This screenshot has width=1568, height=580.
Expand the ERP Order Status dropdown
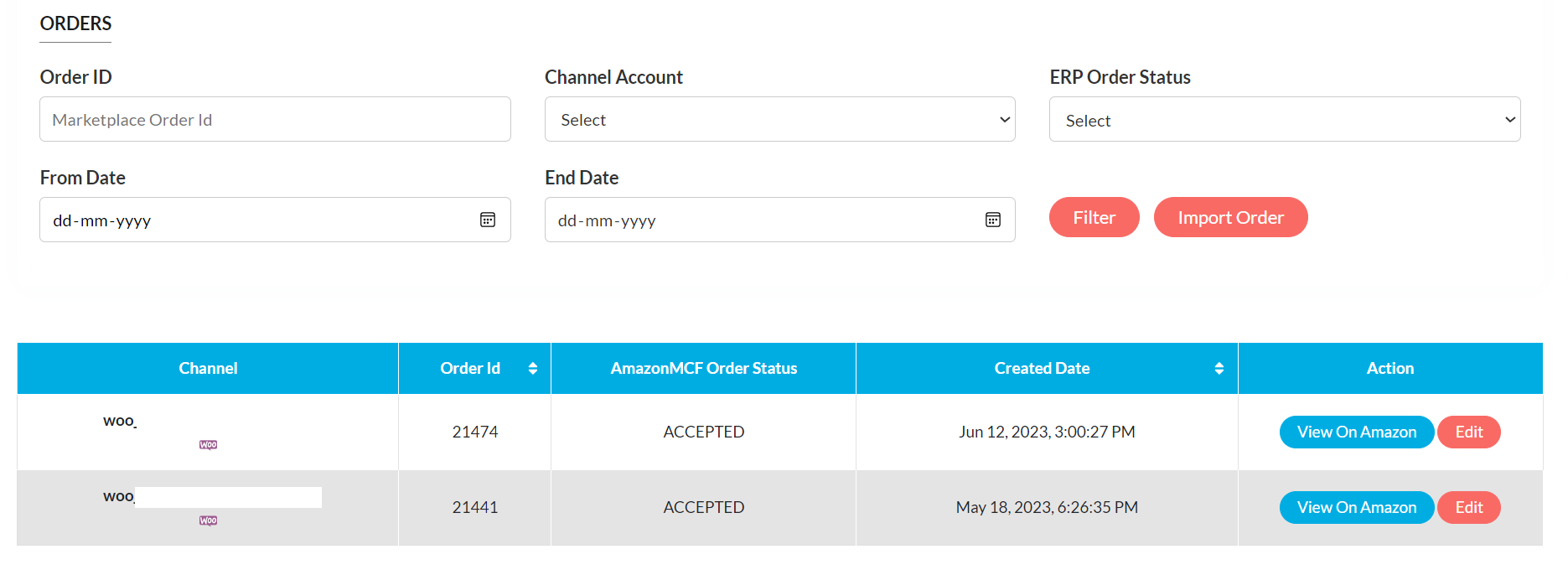click(x=1285, y=119)
